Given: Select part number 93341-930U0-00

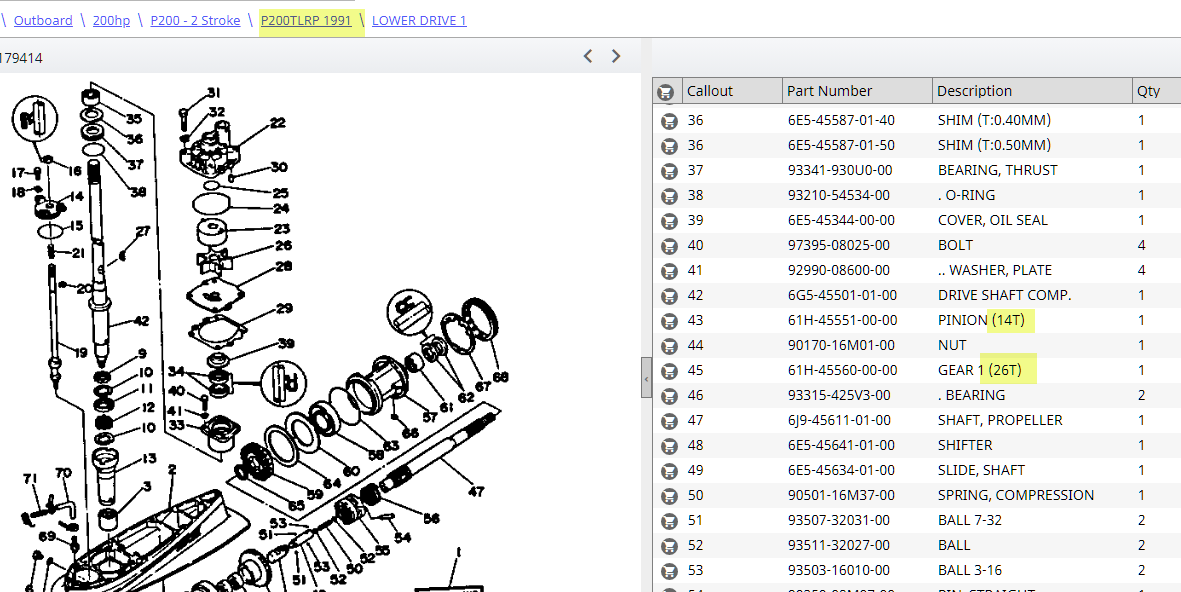Looking at the screenshot, I should 841,170.
